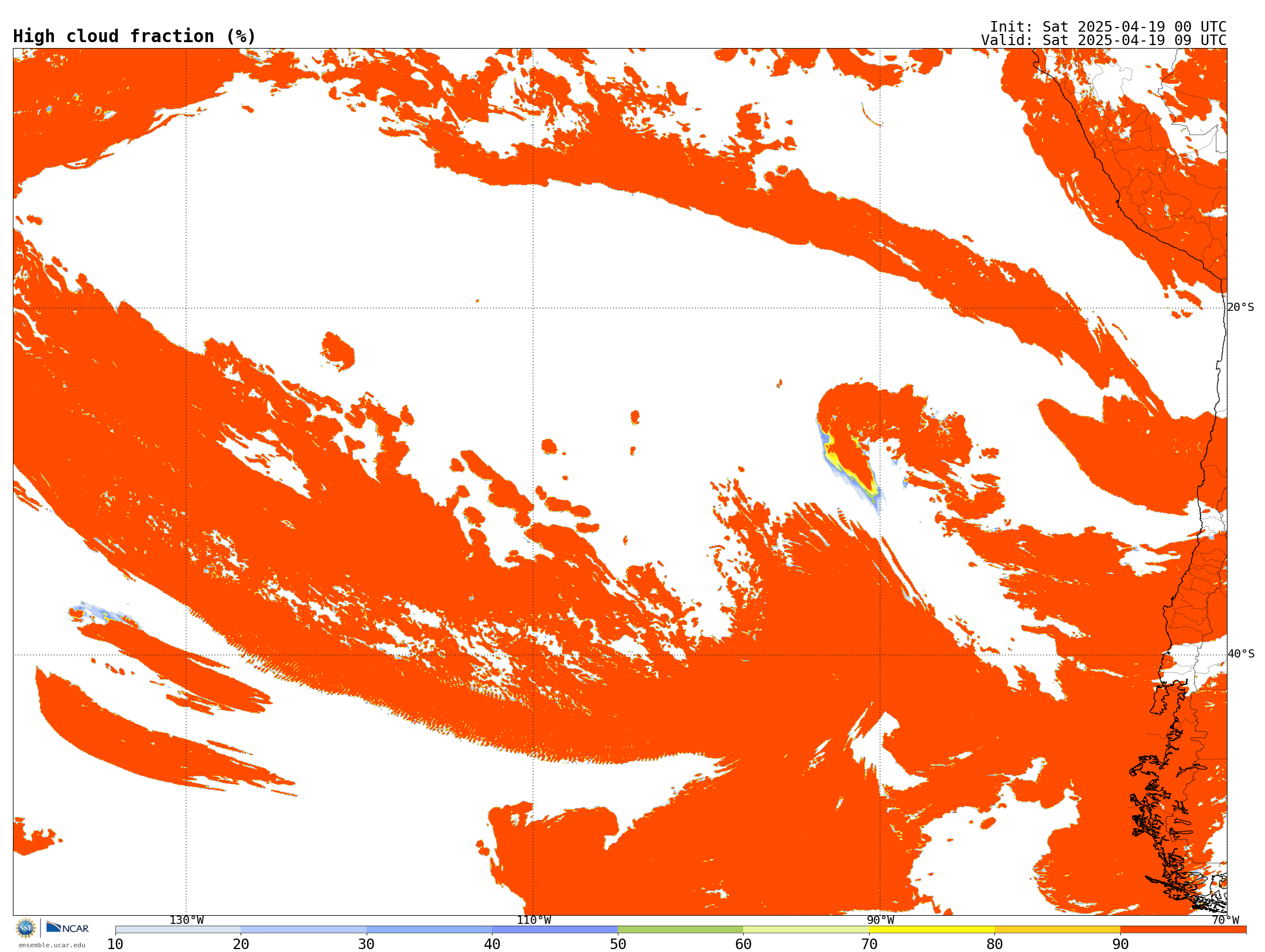This screenshot has height=952, width=1265.
Task: Click the 'Valid: Sat 2025-04-19 09 UTC' text
Action: coord(1103,40)
